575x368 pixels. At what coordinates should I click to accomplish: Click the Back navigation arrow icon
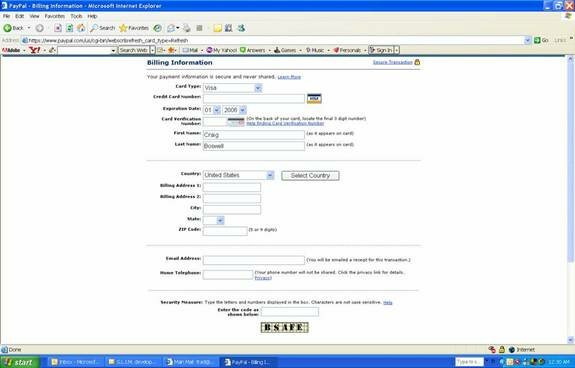7,28
